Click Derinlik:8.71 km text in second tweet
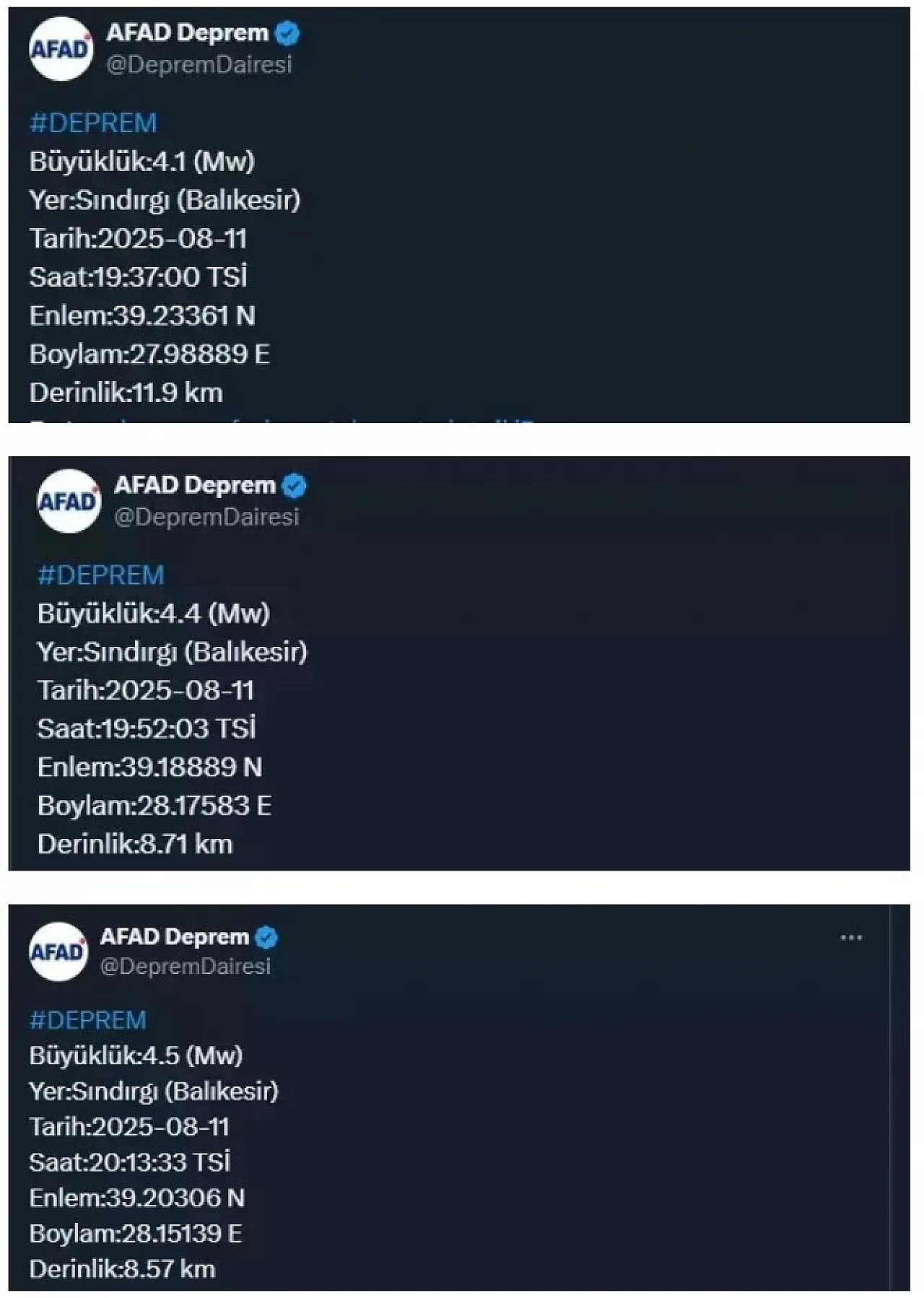Viewport: 924px width, 1298px height. (x=135, y=844)
